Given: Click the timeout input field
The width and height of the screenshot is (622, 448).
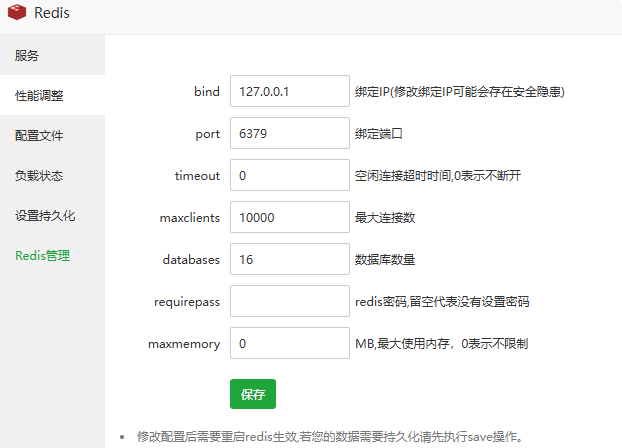Looking at the screenshot, I should point(289,175).
